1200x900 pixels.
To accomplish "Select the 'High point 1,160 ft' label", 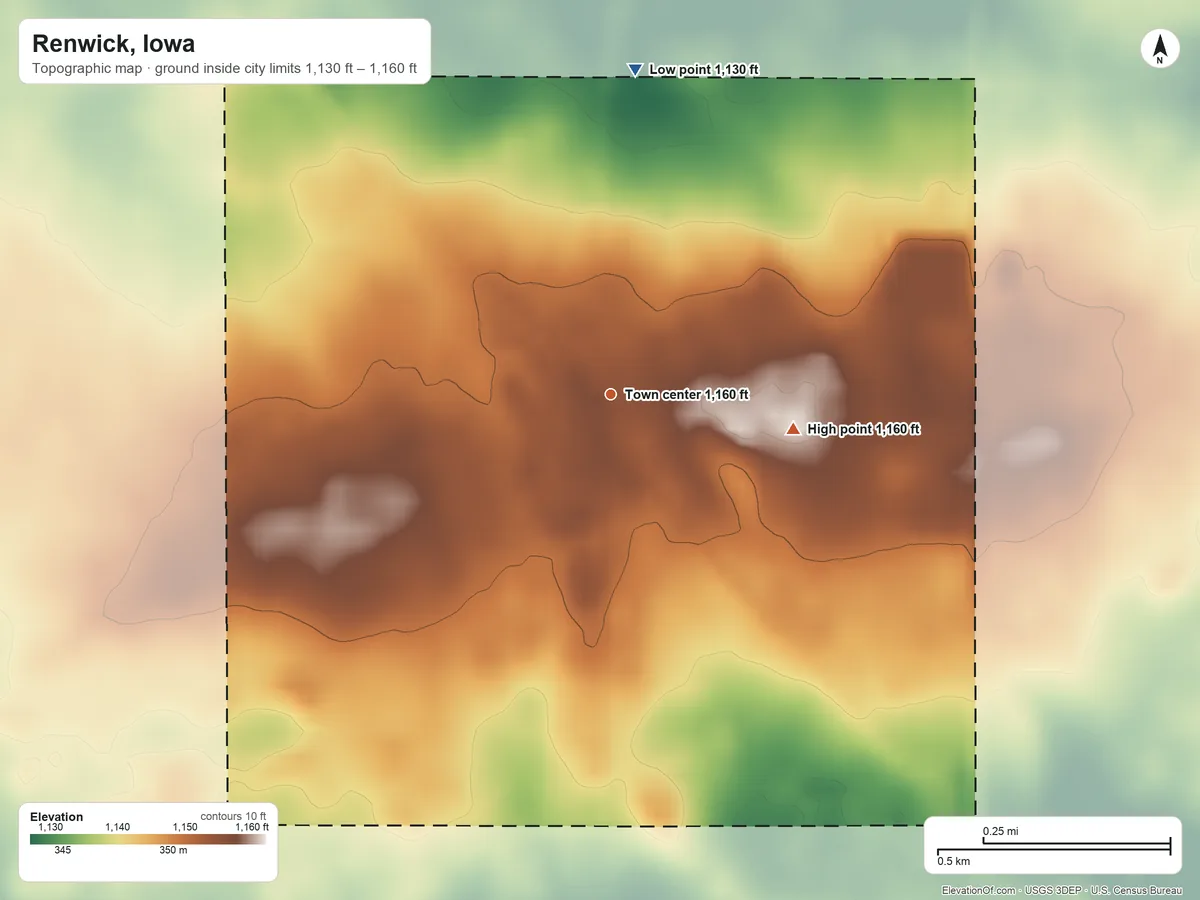I will (864, 429).
